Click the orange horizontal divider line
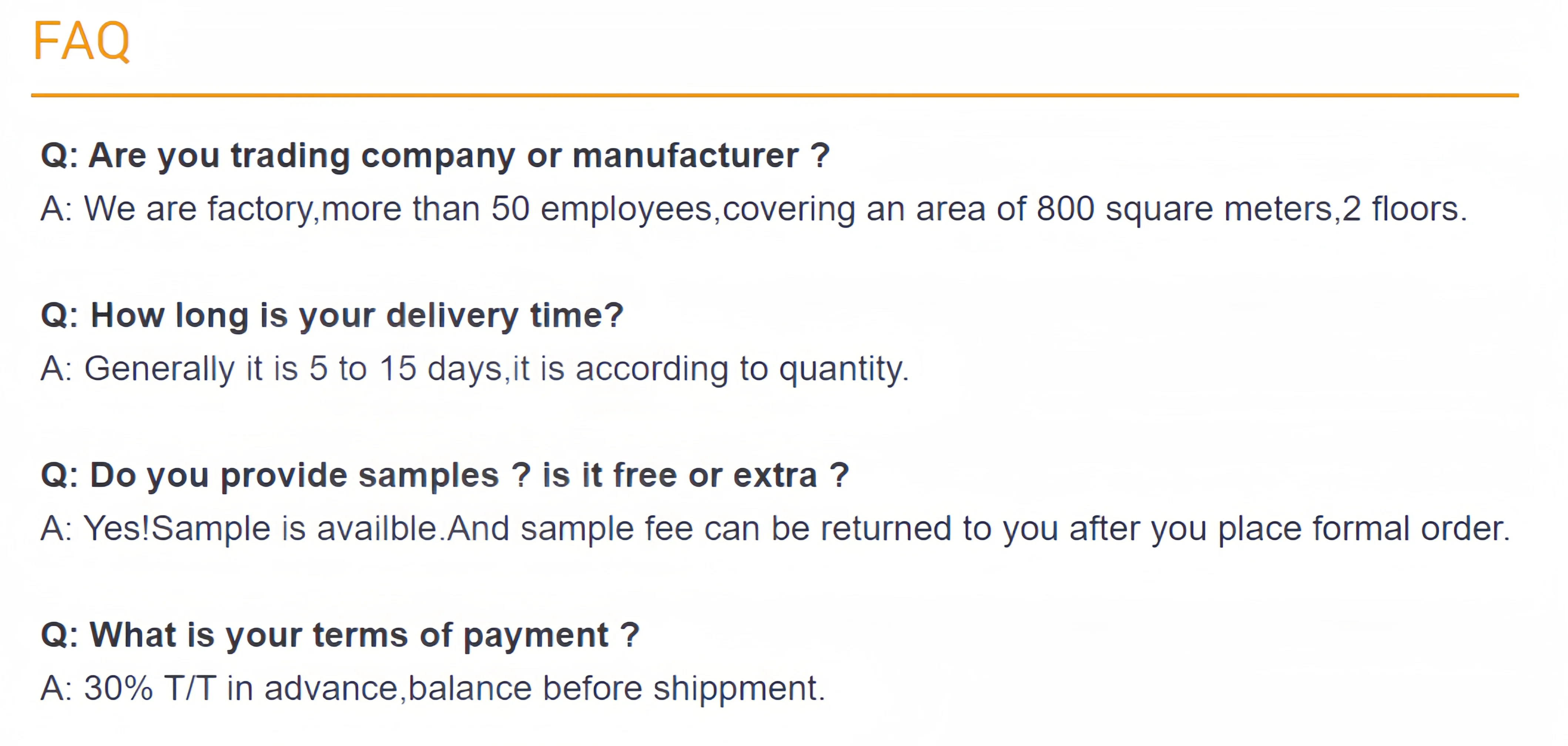Image resolution: width=1568 pixels, height=746 pixels. (774, 95)
